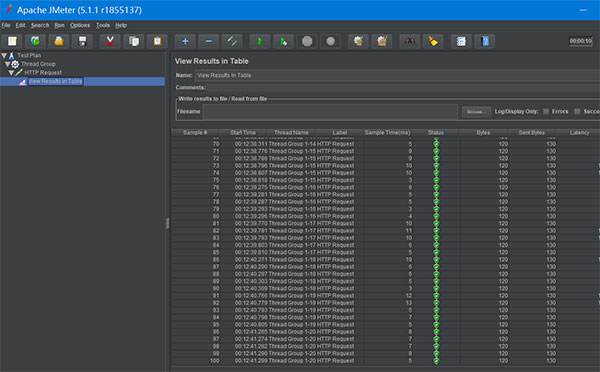Open the Templates toolbar icon

tap(35, 41)
